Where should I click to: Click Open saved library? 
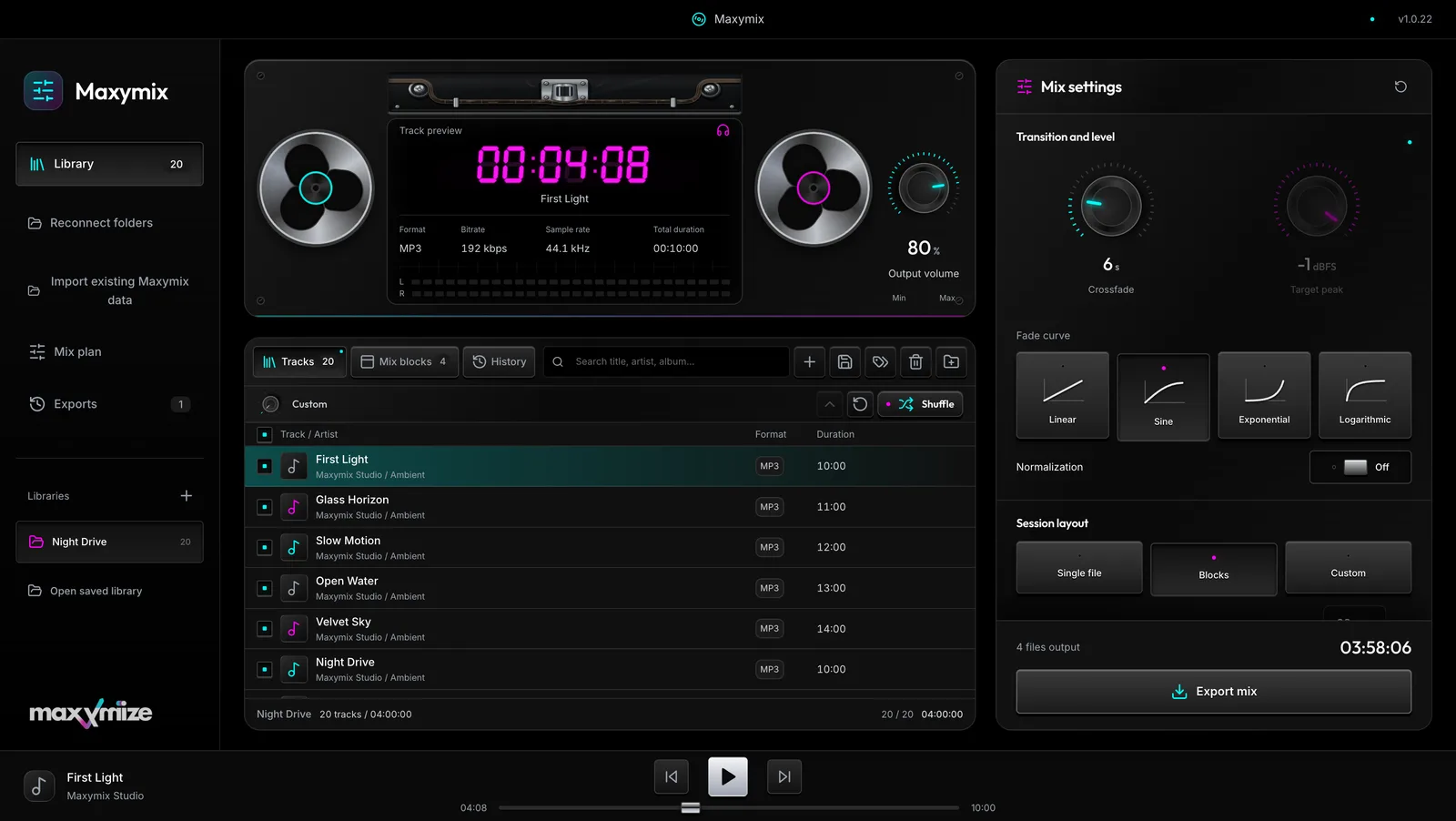point(109,592)
